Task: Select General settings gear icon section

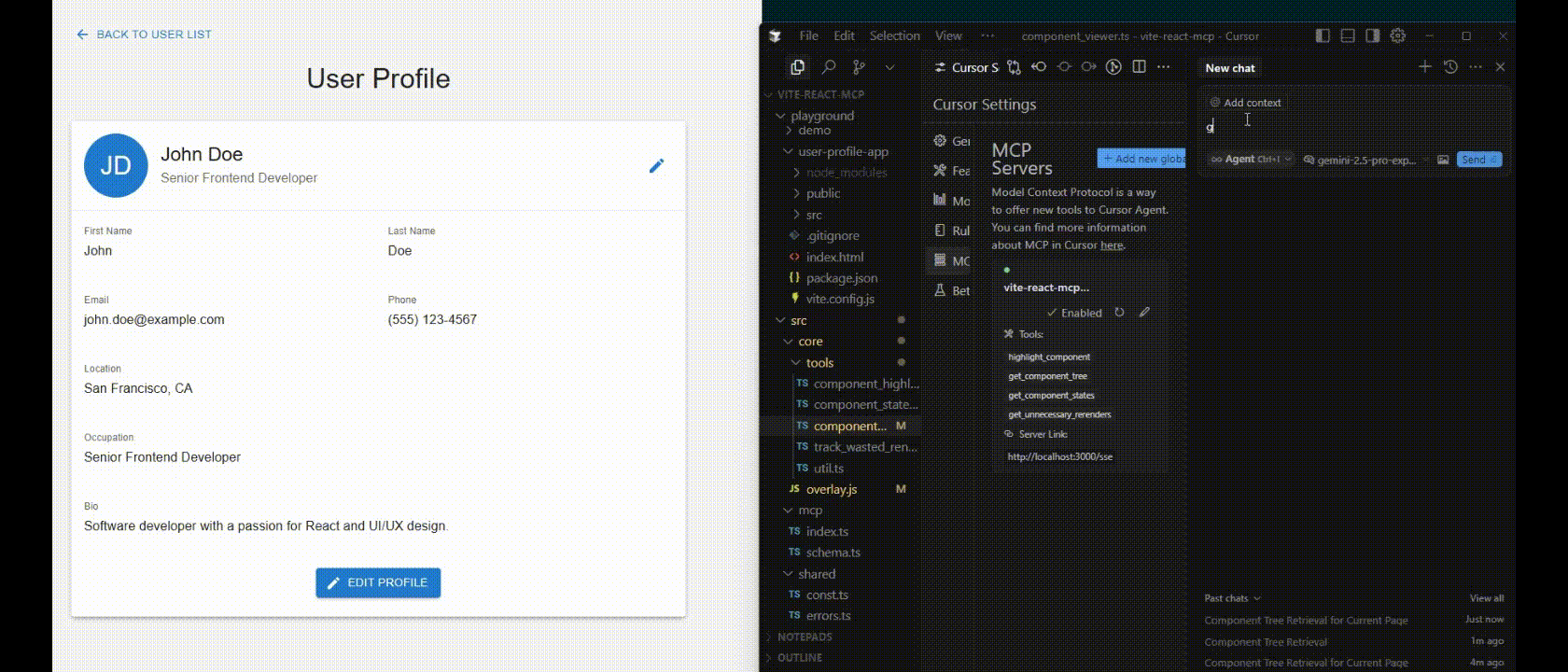Action: pyautogui.click(x=951, y=141)
